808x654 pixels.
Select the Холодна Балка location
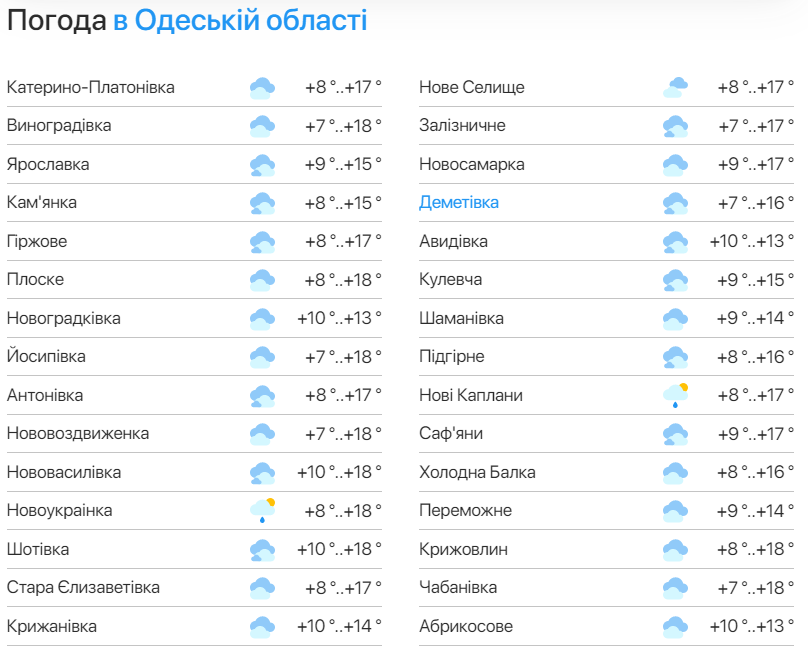coord(477,472)
